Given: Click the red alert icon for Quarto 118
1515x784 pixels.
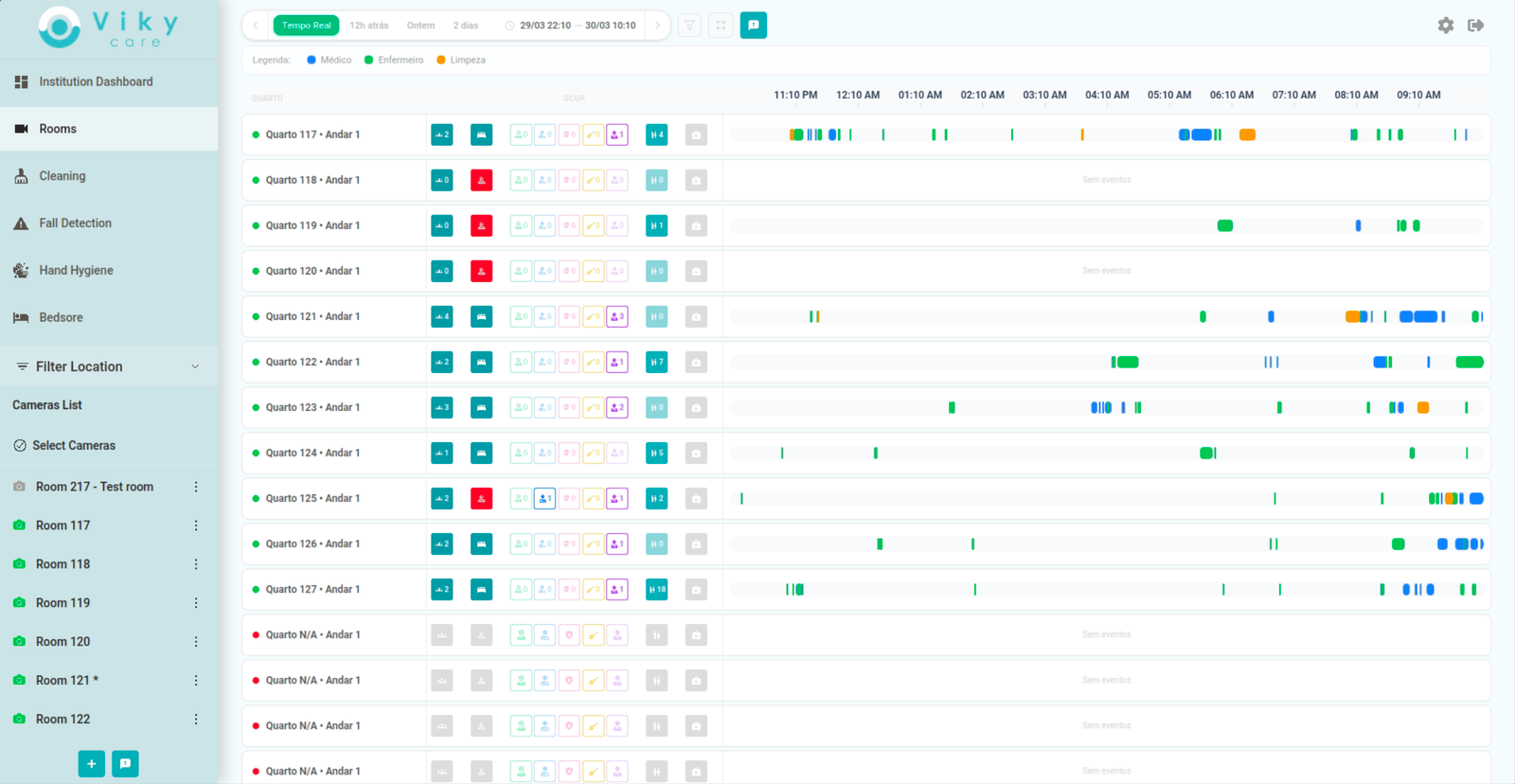Looking at the screenshot, I should (x=481, y=180).
